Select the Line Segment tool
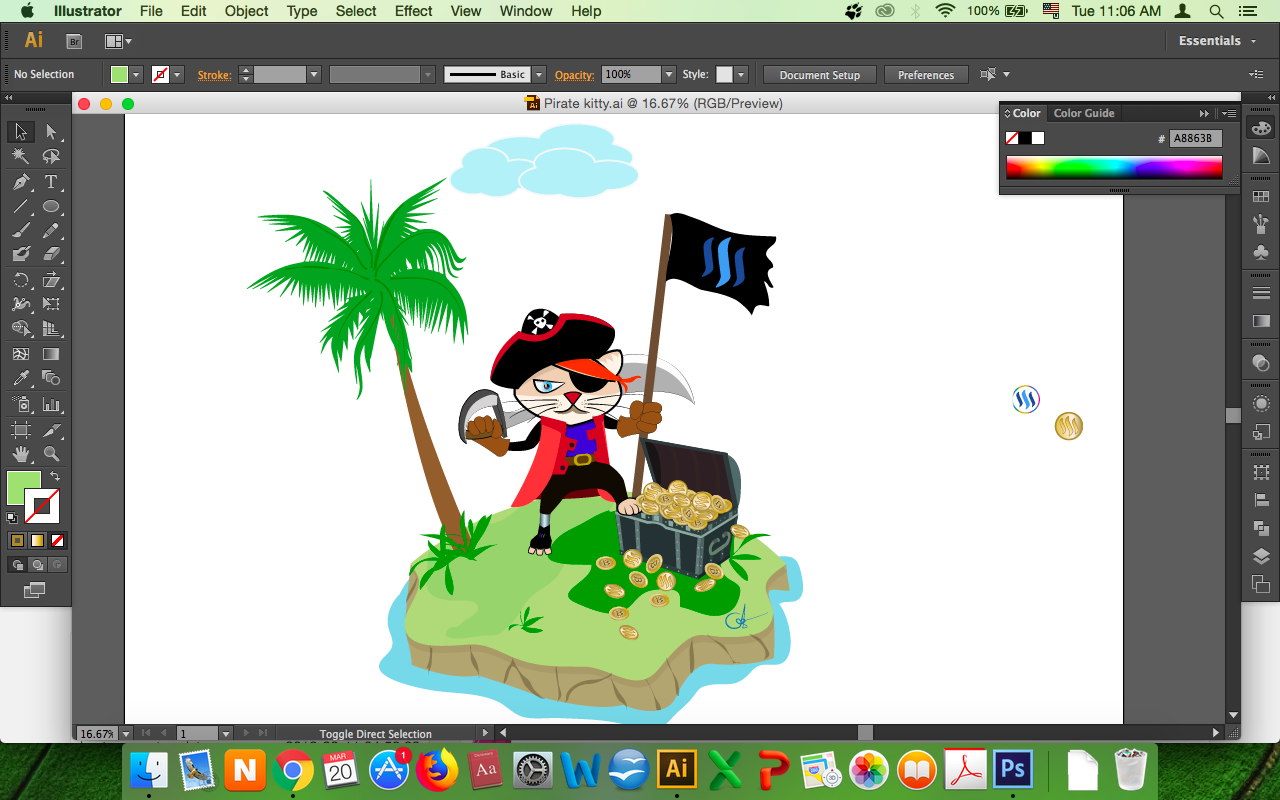The image size is (1280, 800). (20, 207)
